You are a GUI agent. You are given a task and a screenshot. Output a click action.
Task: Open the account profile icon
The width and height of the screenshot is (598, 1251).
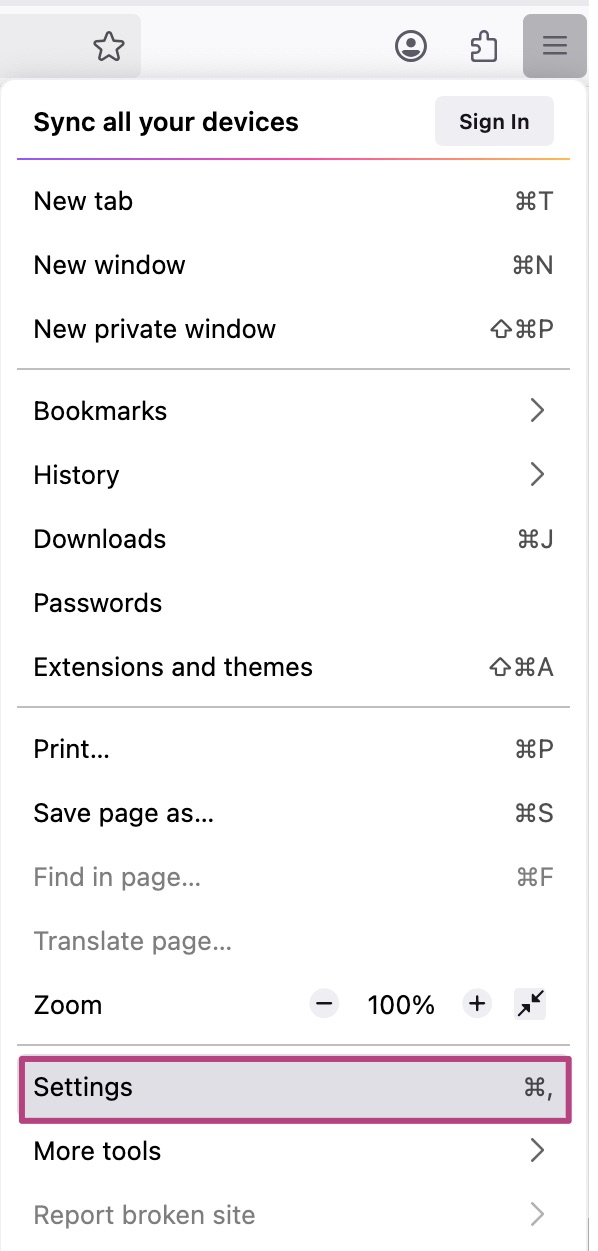point(411,46)
